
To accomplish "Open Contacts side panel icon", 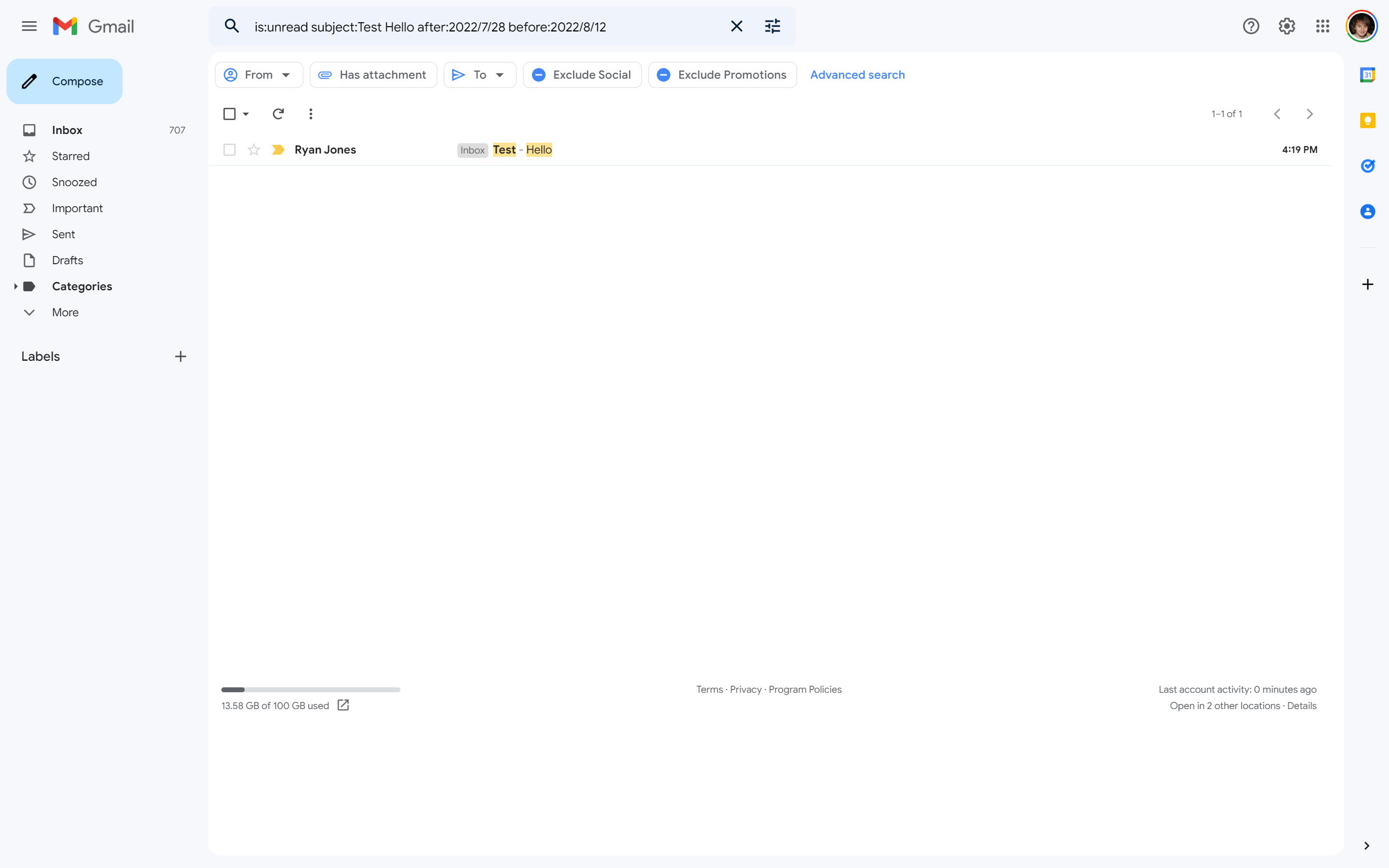I will pos(1368,212).
